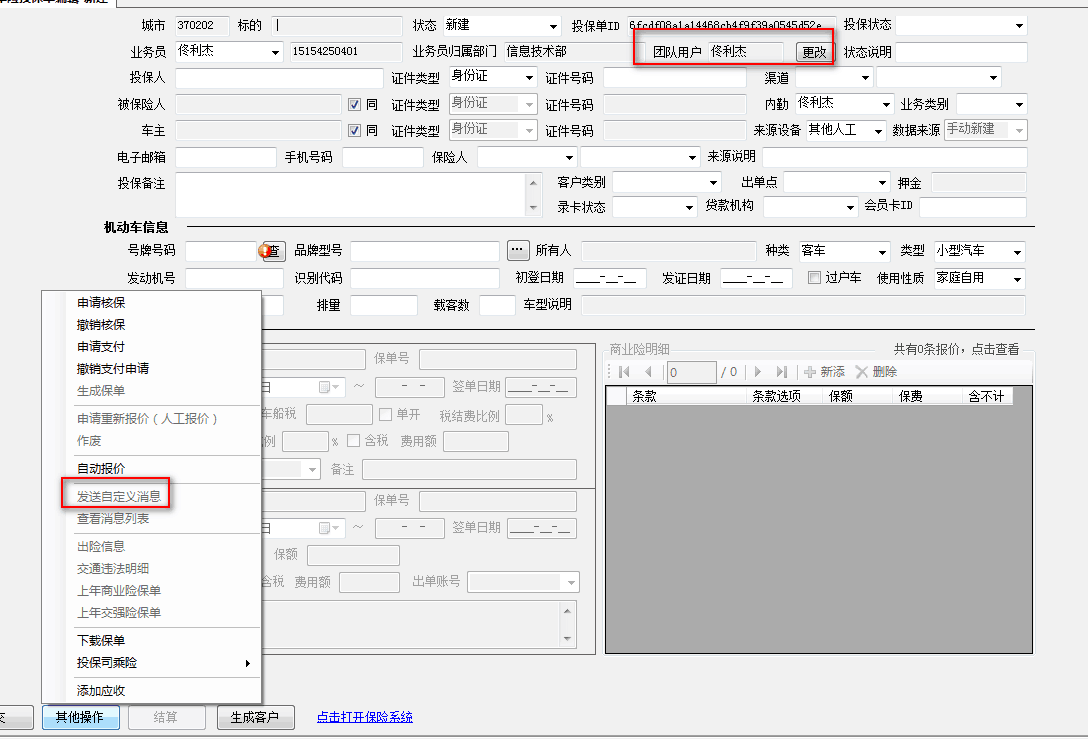The width and height of the screenshot is (1088, 739).
Task: Expand the 状态 dropdown showing 新建
Action: [x=553, y=27]
